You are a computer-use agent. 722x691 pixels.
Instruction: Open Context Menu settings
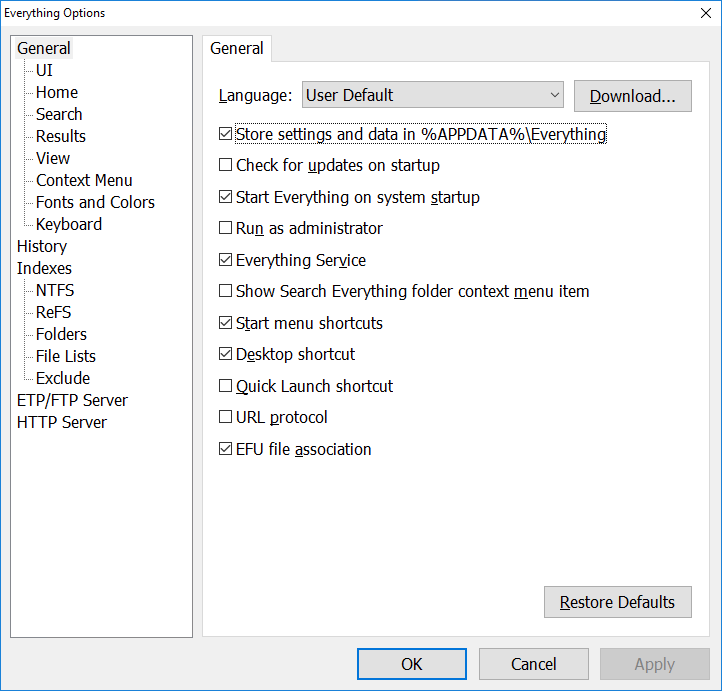(x=84, y=180)
